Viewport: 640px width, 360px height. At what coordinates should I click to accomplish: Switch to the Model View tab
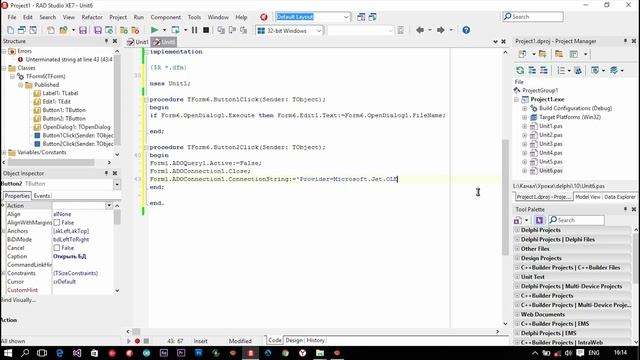pos(588,197)
